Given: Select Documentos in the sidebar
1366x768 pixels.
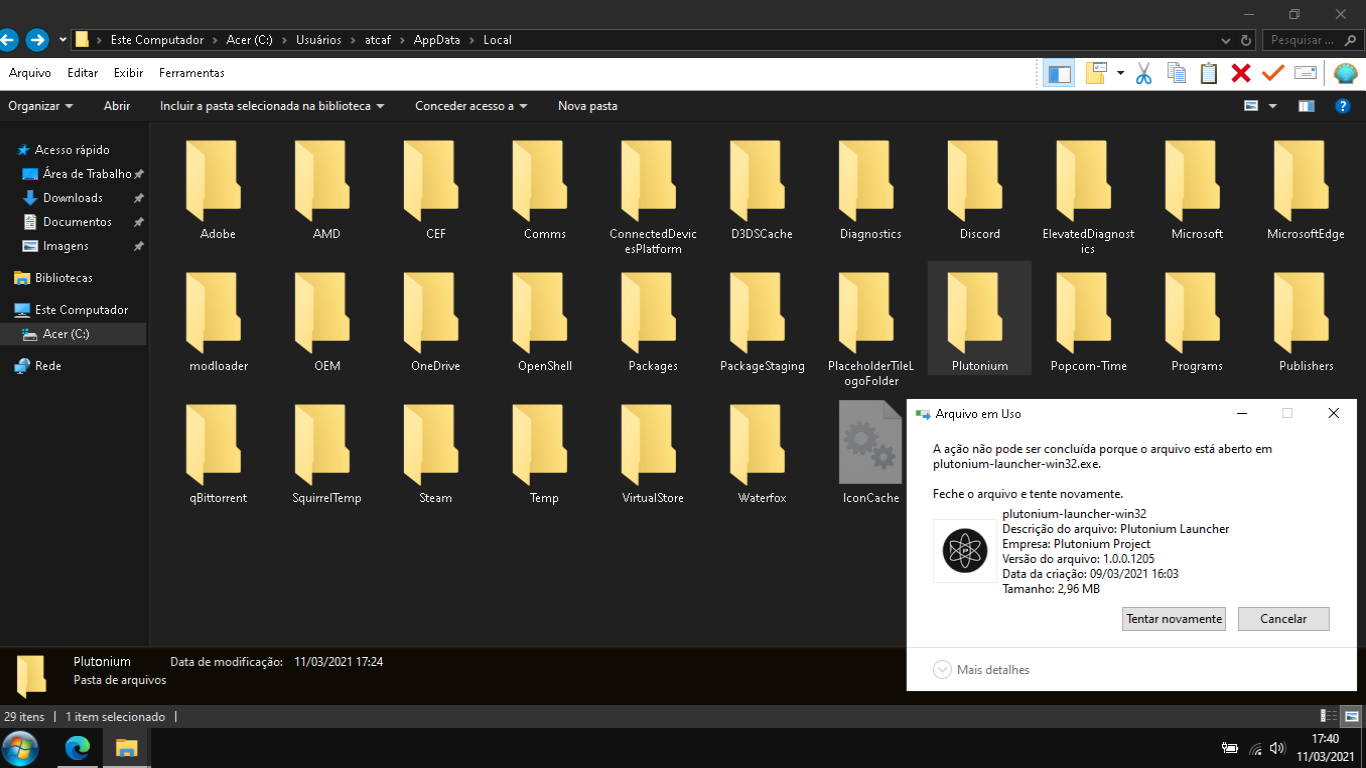Looking at the screenshot, I should tap(77, 222).
